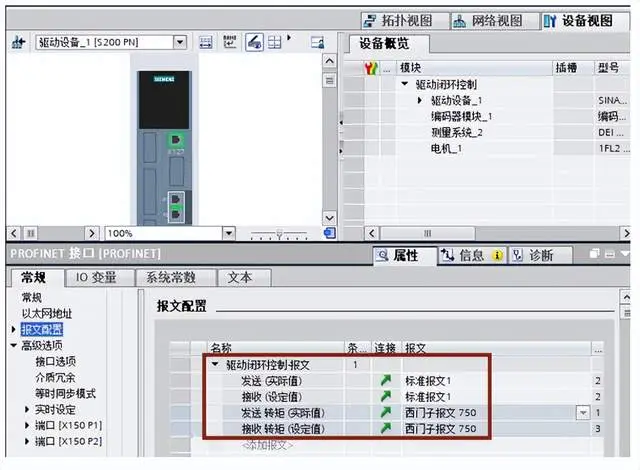The image size is (640, 470).
Task: Select 常规 in properties tree
Action: click(31, 297)
